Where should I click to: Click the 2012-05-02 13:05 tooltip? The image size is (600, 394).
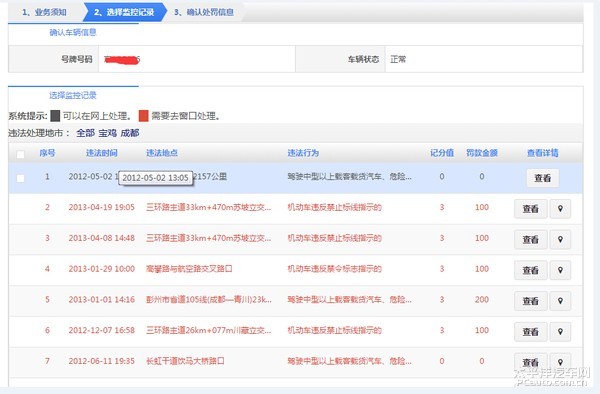pyautogui.click(x=155, y=178)
